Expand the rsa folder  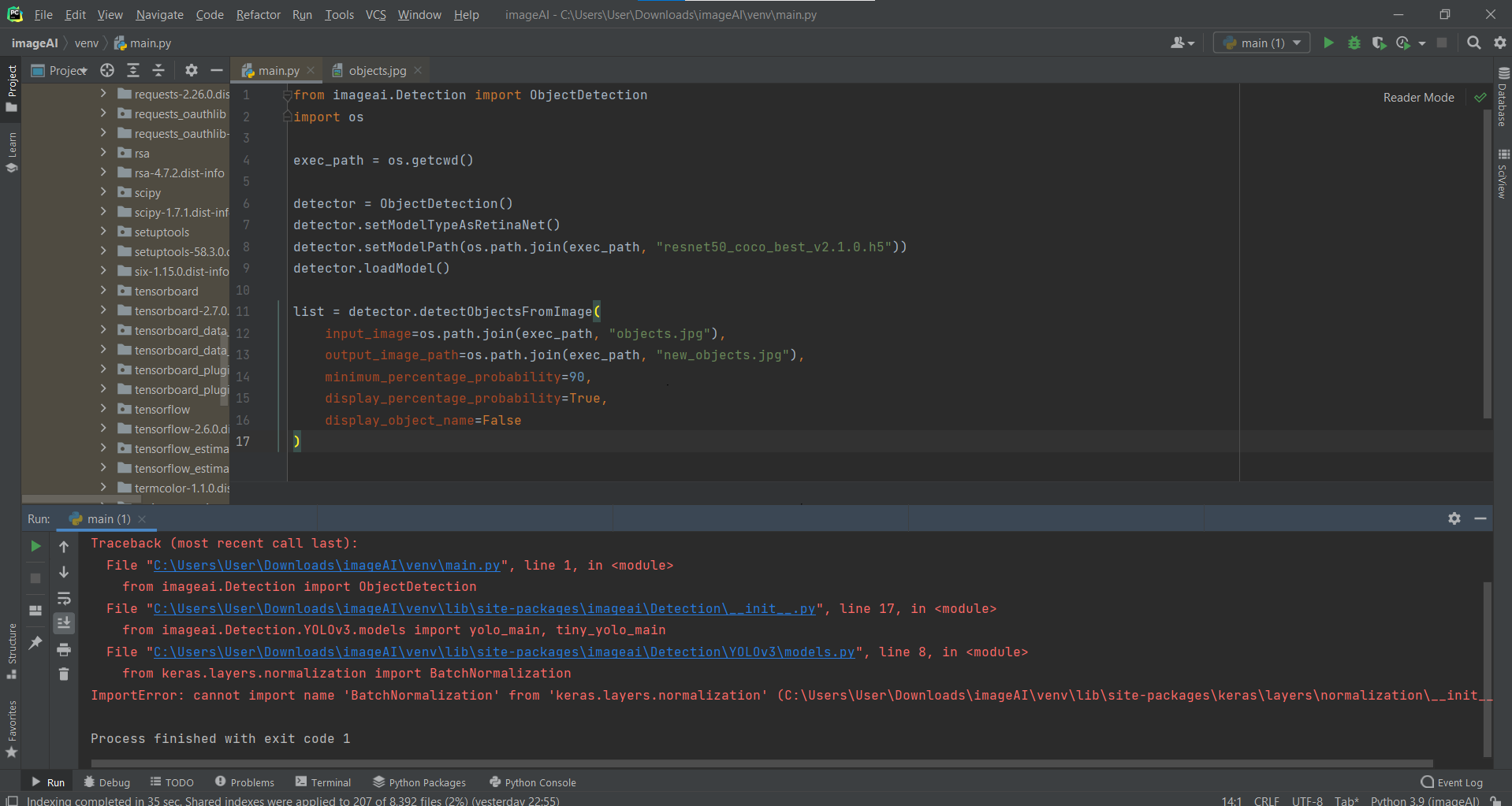(103, 152)
